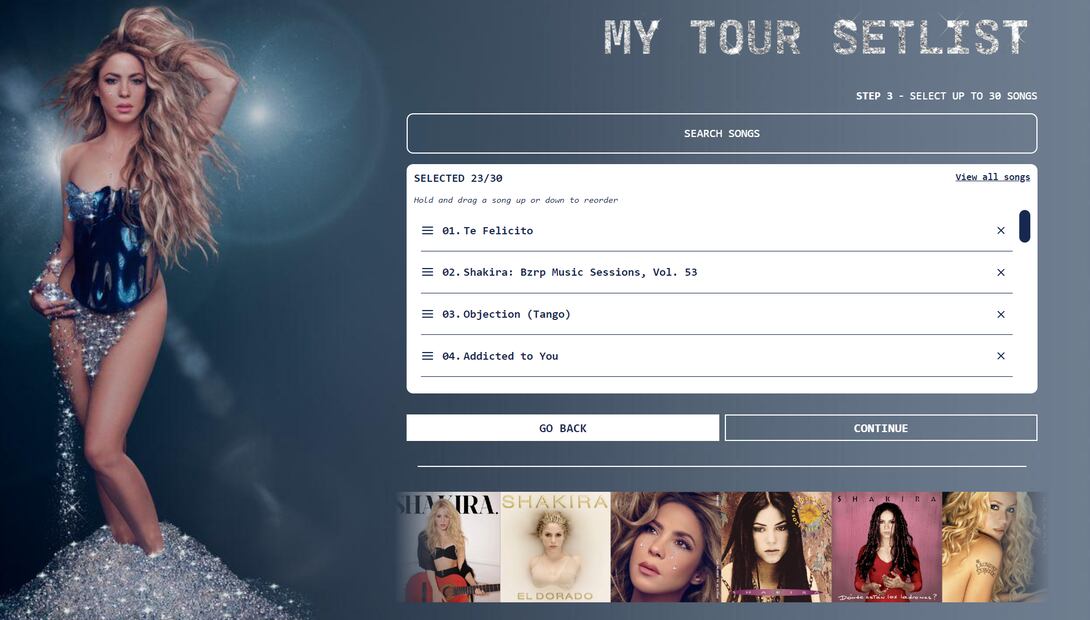Select the close-up face album cover with tears
This screenshot has height=620, width=1090.
[x=666, y=547]
